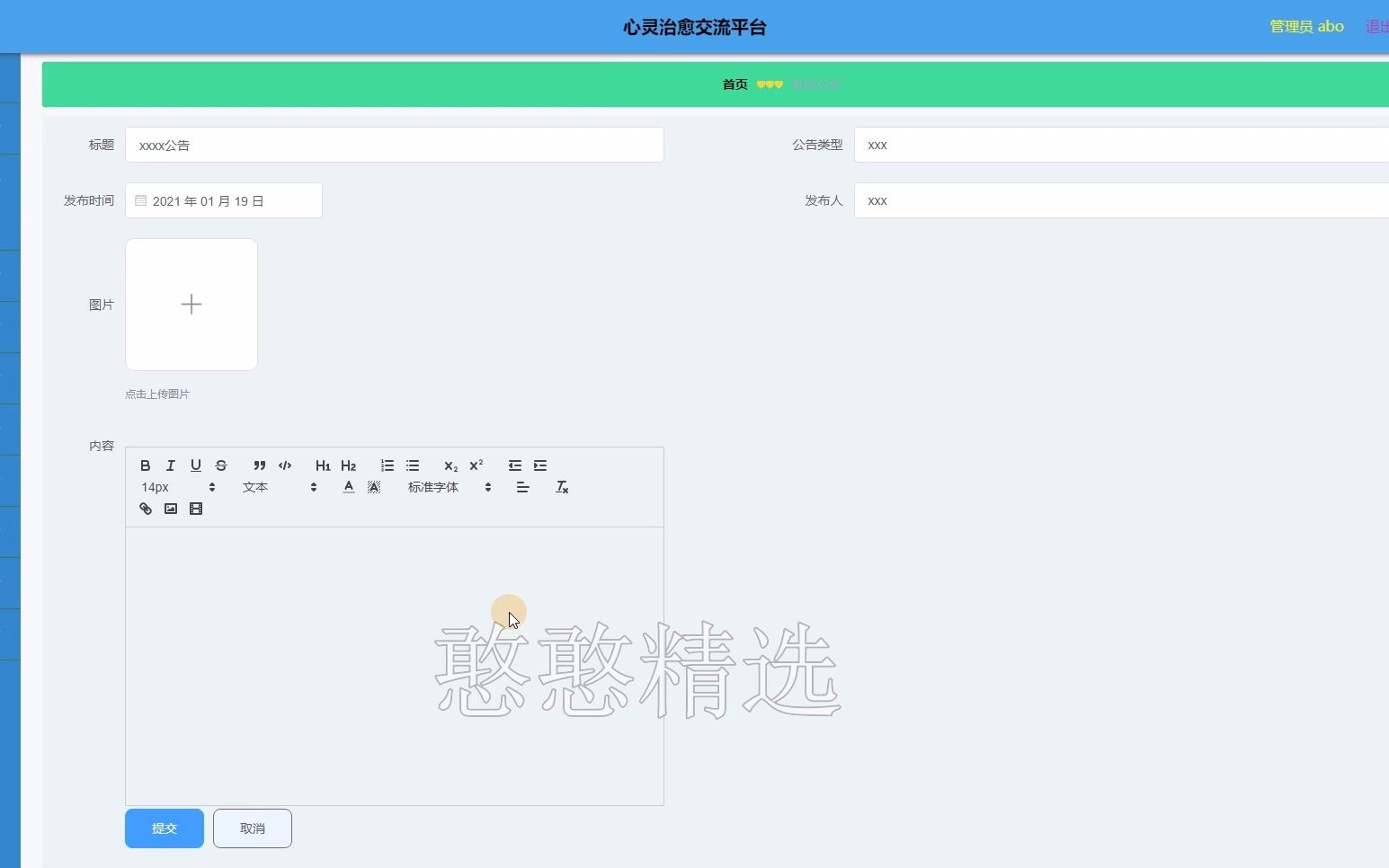Insert a video into the editor
The height and width of the screenshot is (868, 1389).
pos(196,509)
